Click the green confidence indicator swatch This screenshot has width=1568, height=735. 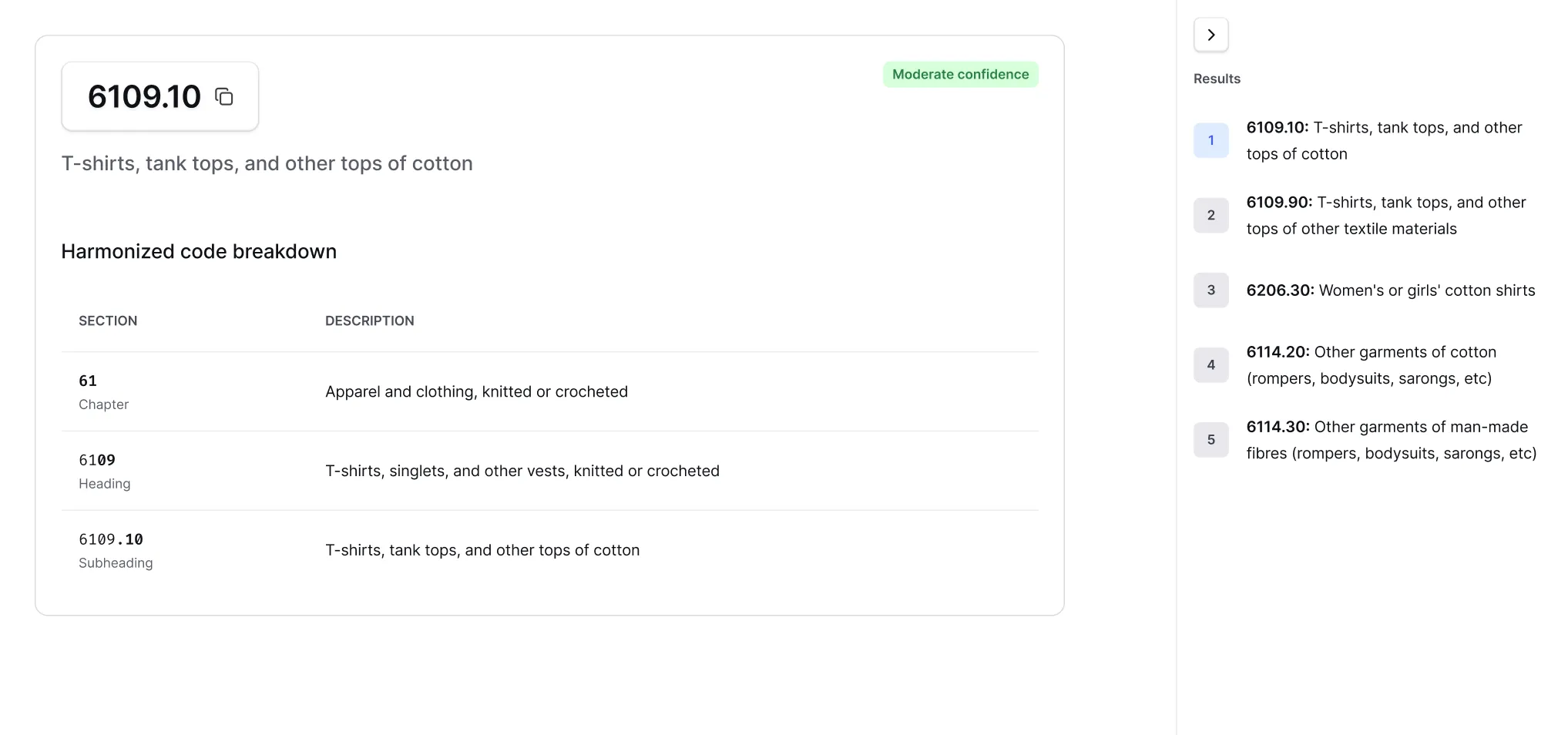960,74
